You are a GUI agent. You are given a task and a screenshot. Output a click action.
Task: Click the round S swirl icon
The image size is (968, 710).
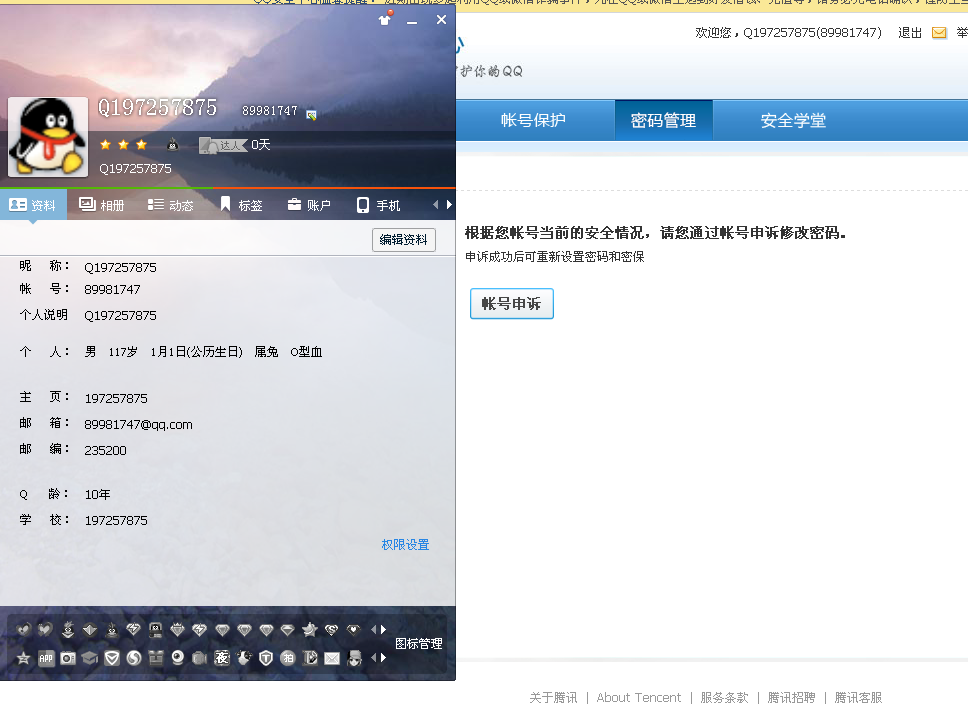134,658
